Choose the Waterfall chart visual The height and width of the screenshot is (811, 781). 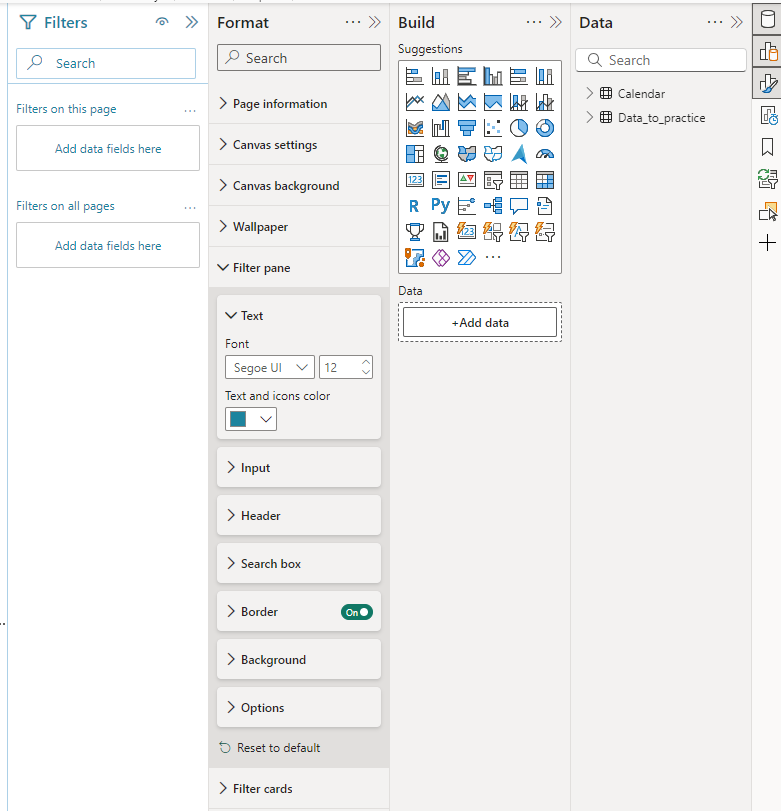pyautogui.click(x=441, y=128)
